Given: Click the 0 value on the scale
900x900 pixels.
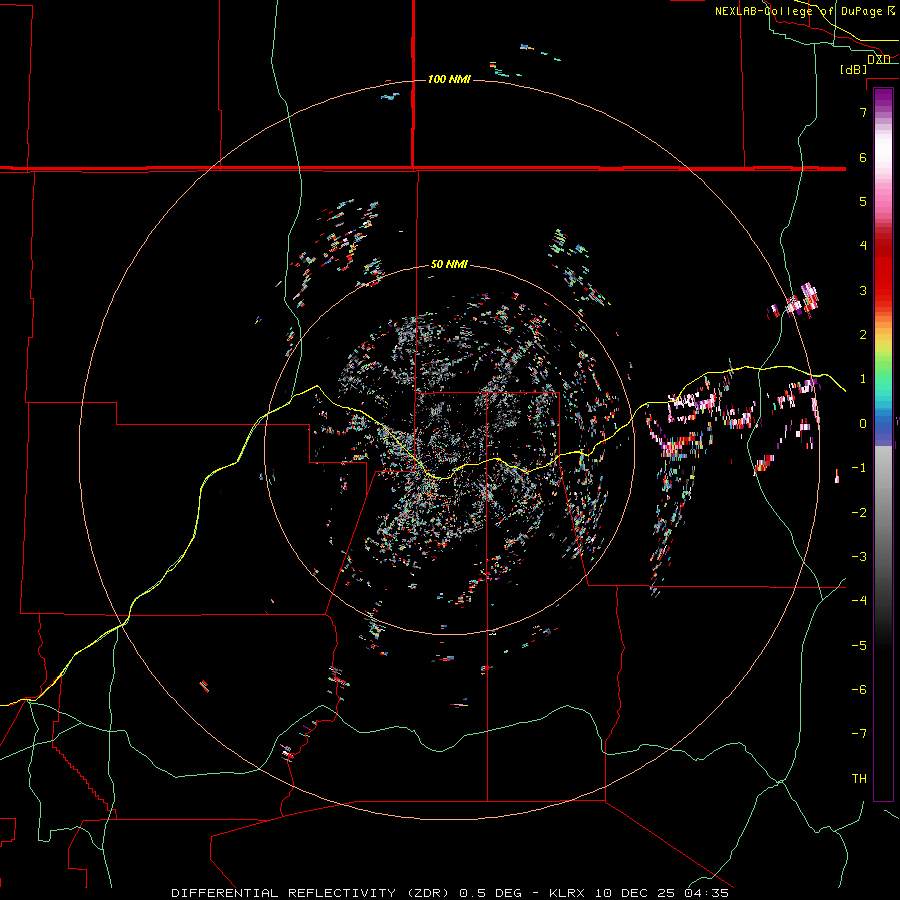Looking at the screenshot, I should click(x=863, y=423).
